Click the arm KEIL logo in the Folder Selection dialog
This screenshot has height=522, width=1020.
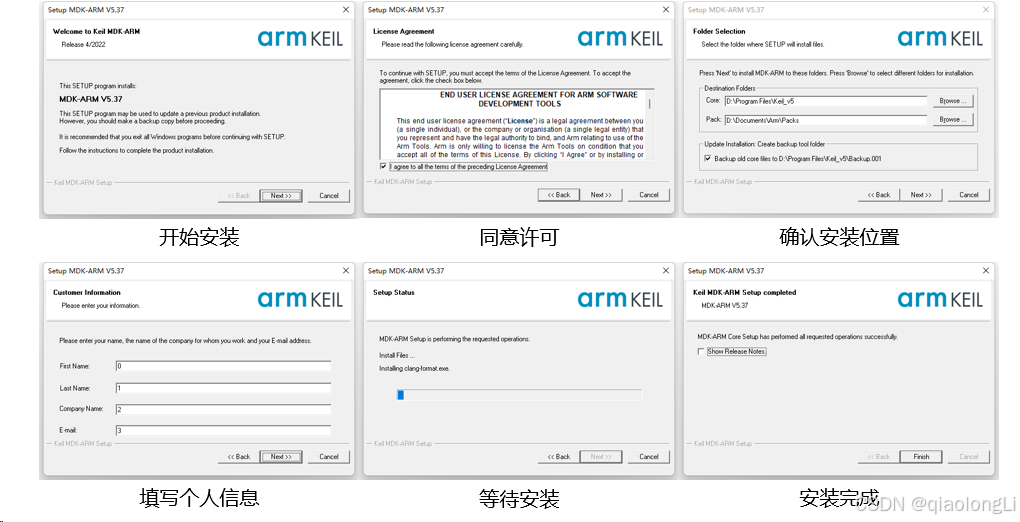(x=940, y=38)
